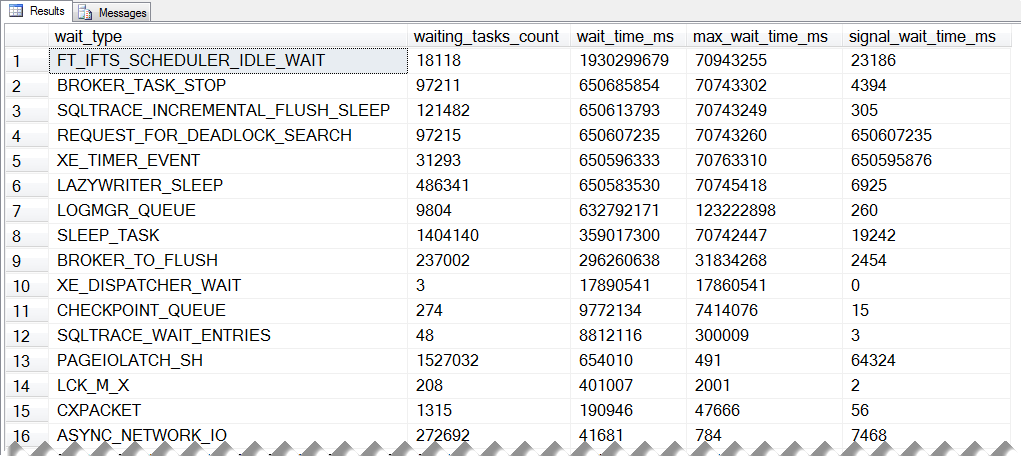Click max wait time value 31834268
The width and height of the screenshot is (1021, 456).
[x=764, y=261]
